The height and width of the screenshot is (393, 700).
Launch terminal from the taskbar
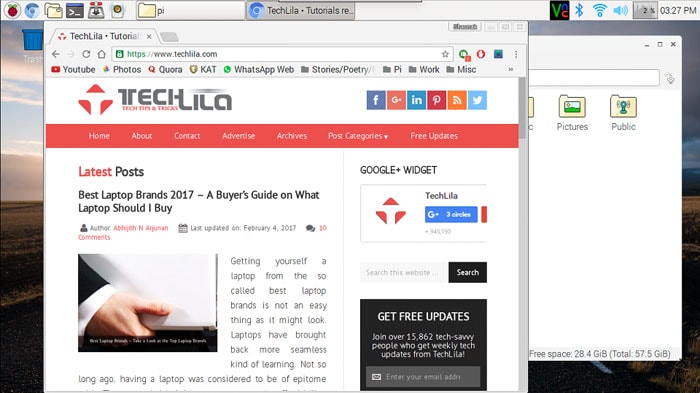point(75,10)
